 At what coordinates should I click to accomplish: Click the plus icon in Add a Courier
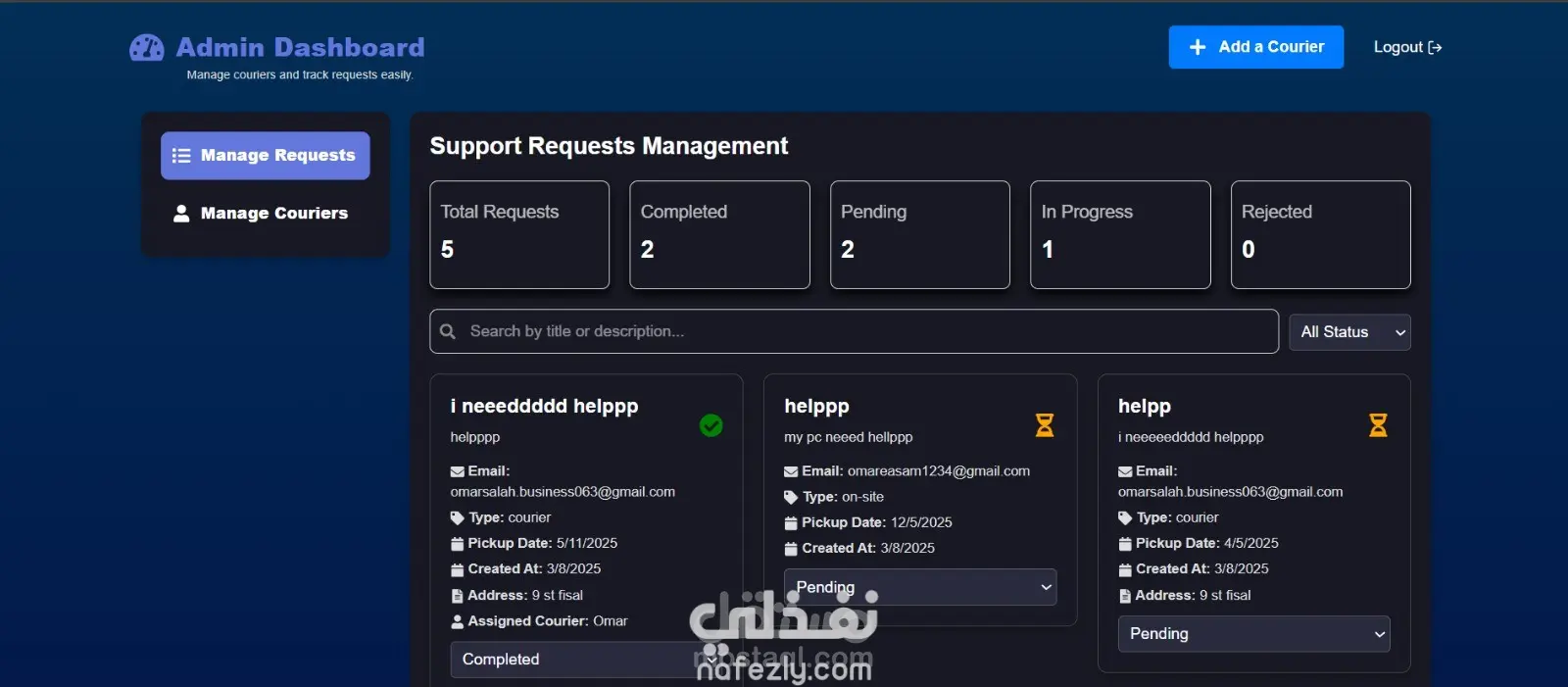[1197, 47]
